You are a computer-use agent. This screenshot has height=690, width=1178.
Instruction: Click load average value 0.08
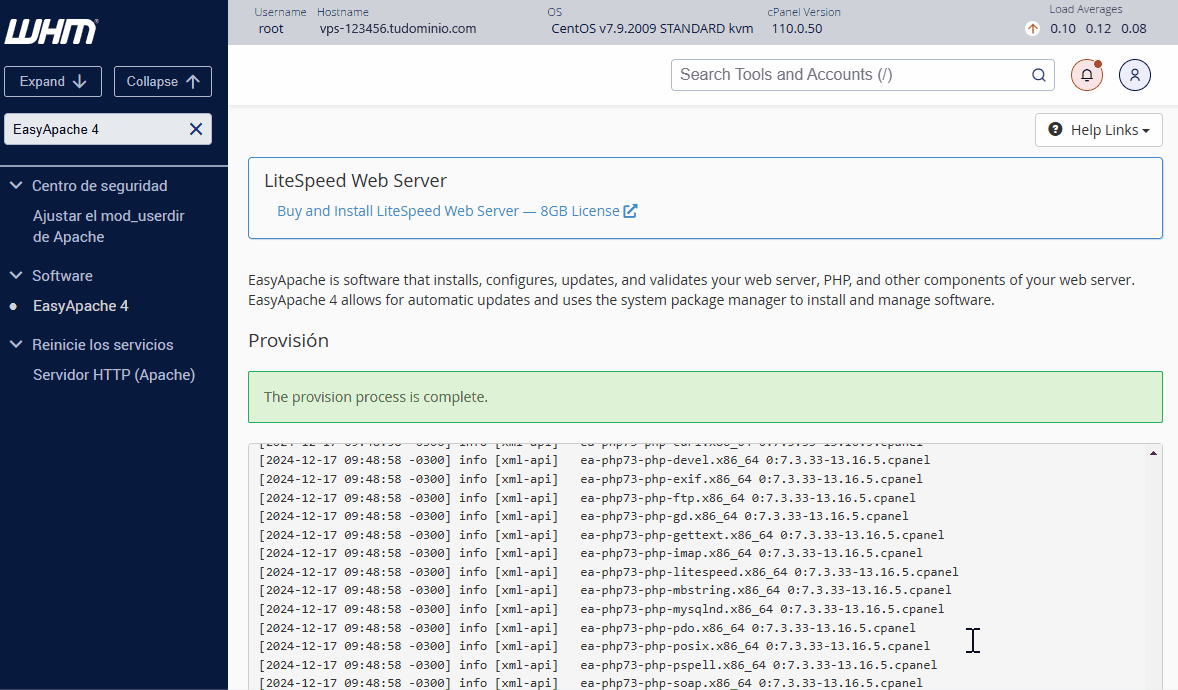1134,29
